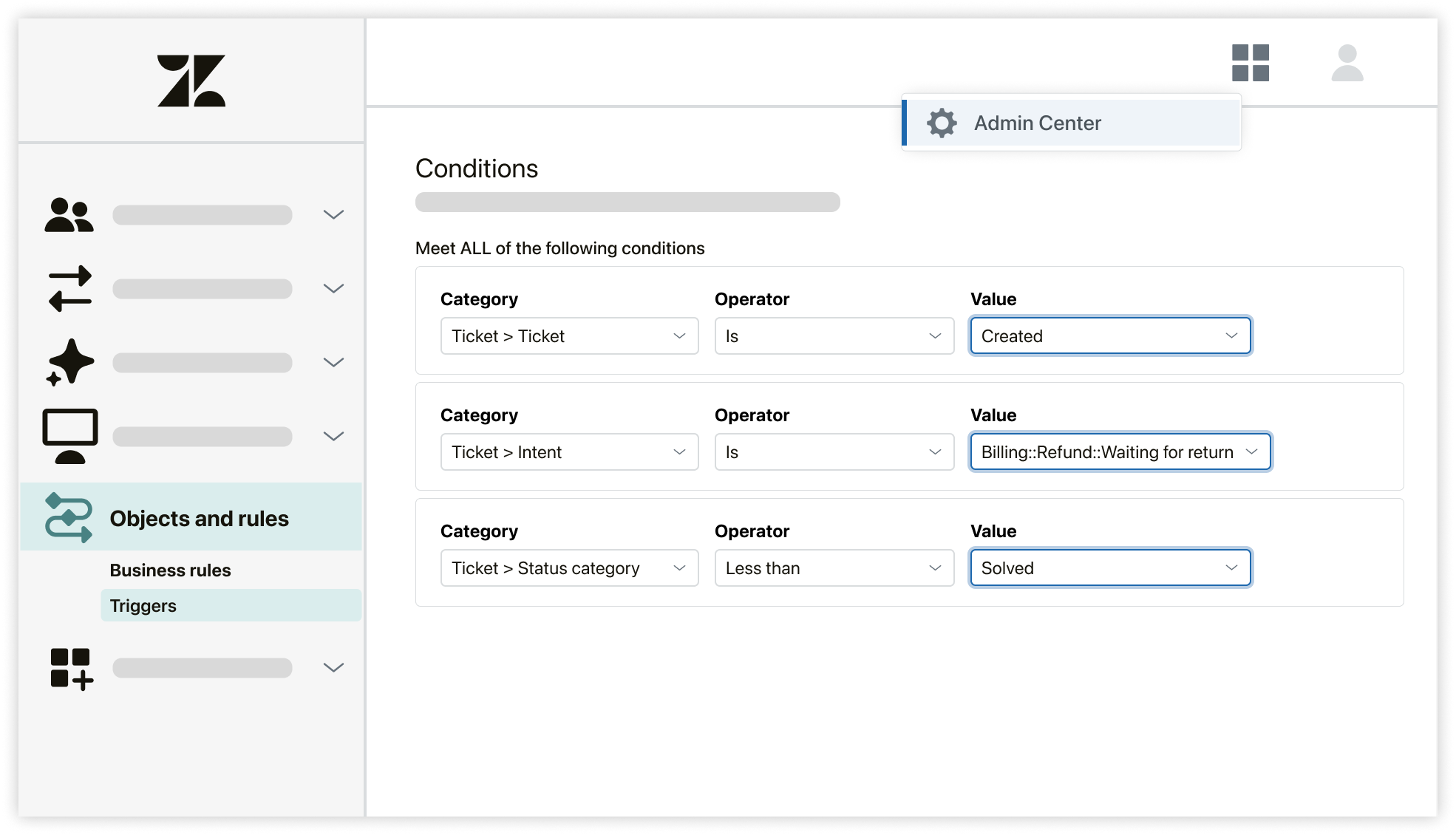Open the Less than operator dropdown
1456x835 pixels.
coord(834,568)
